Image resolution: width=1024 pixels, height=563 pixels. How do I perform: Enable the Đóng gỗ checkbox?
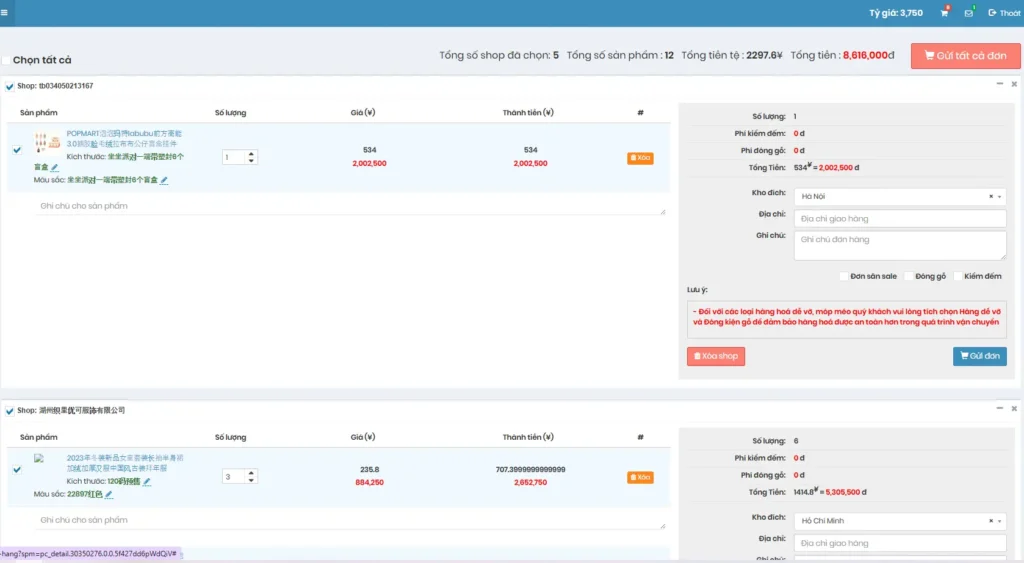[x=908, y=276]
